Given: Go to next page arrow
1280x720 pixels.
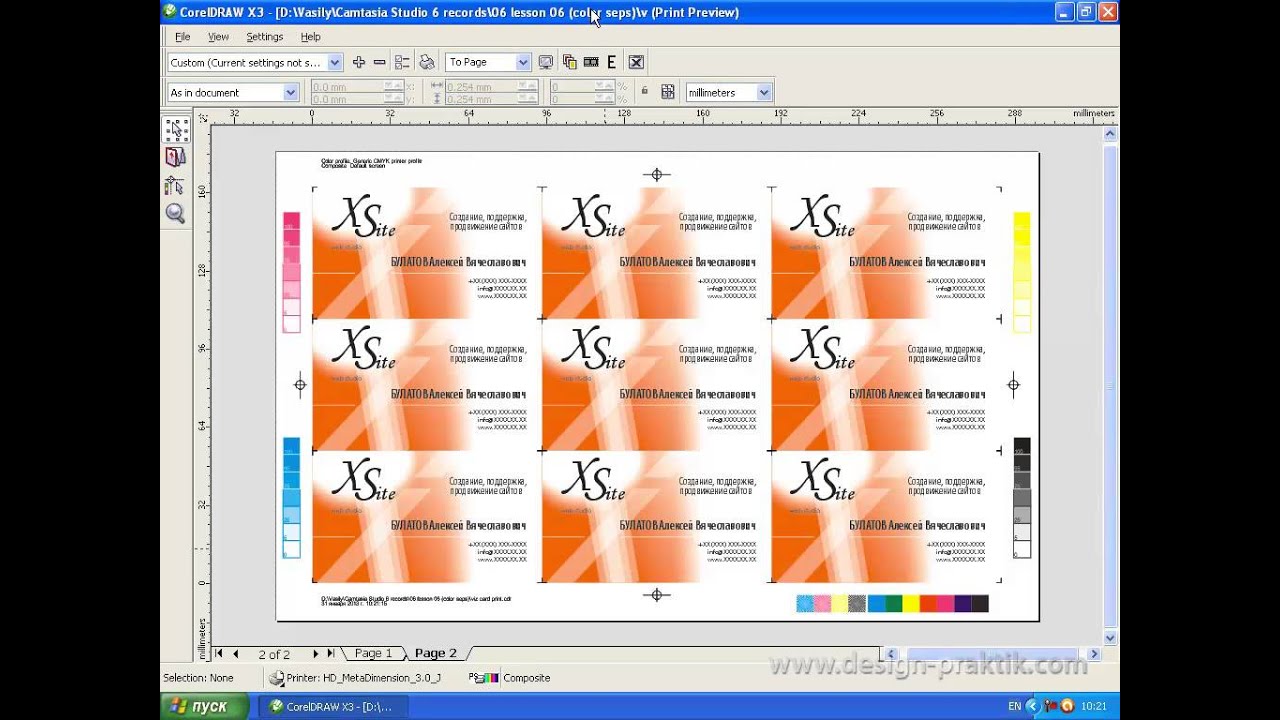Looking at the screenshot, I should coord(315,654).
